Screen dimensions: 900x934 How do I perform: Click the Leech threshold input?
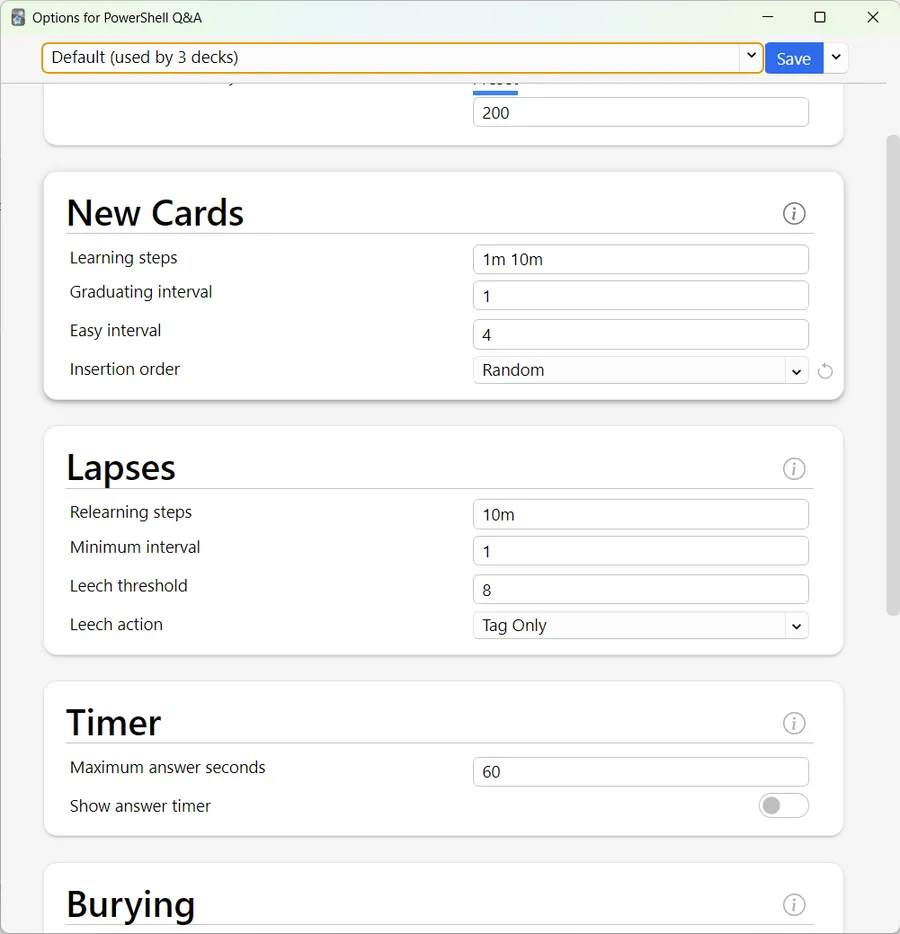(640, 589)
